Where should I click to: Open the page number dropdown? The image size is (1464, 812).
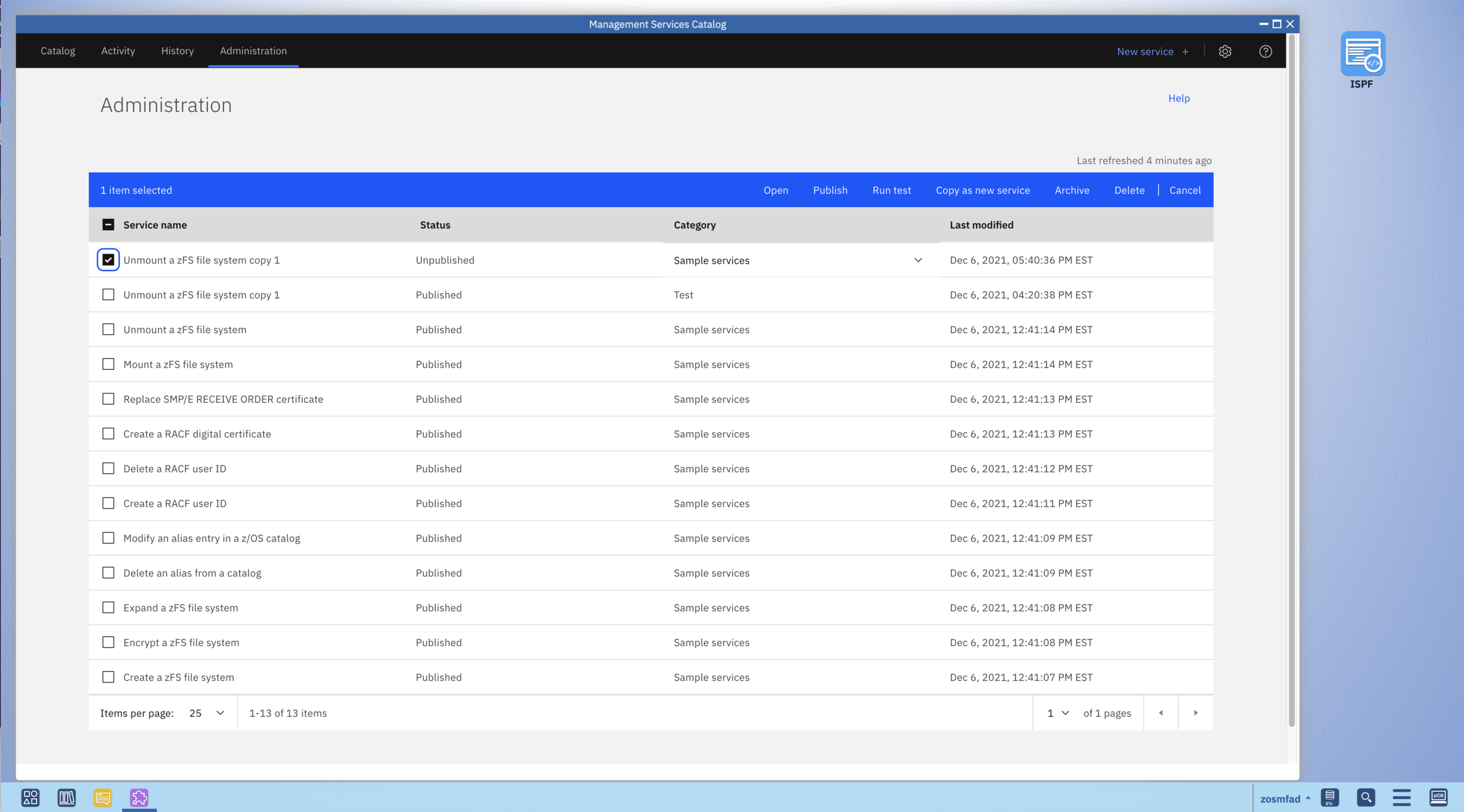(1058, 713)
